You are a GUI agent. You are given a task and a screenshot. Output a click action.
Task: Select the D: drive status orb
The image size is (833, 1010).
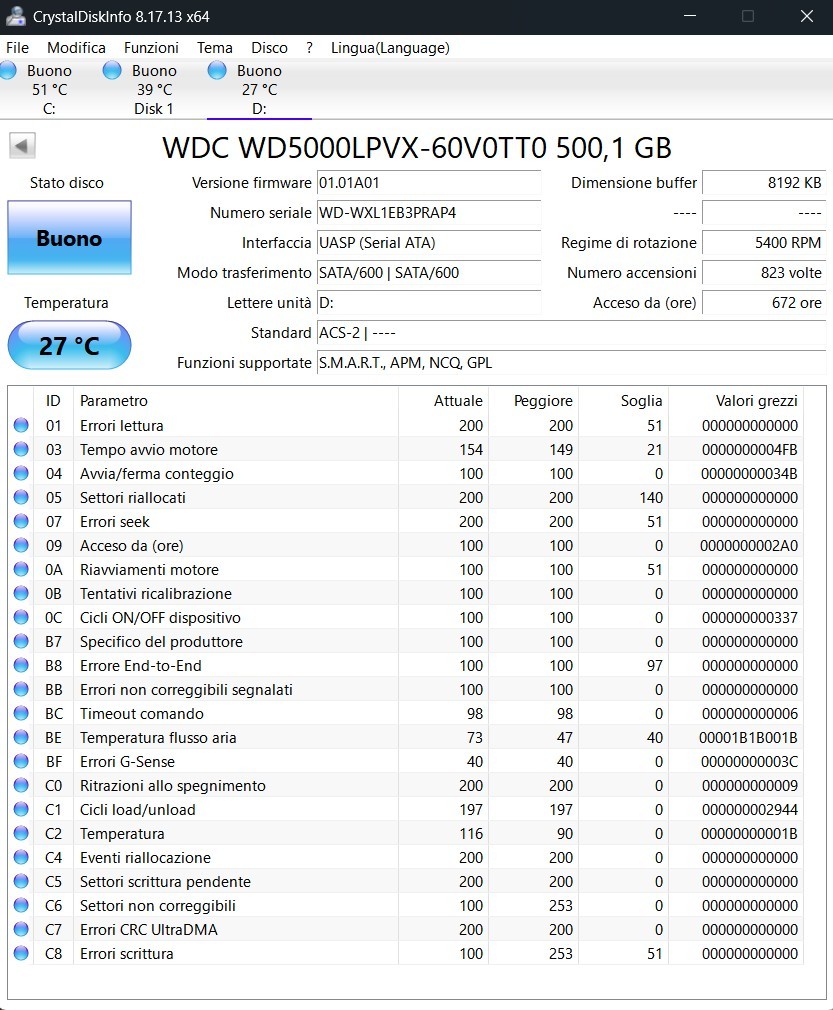coord(217,70)
